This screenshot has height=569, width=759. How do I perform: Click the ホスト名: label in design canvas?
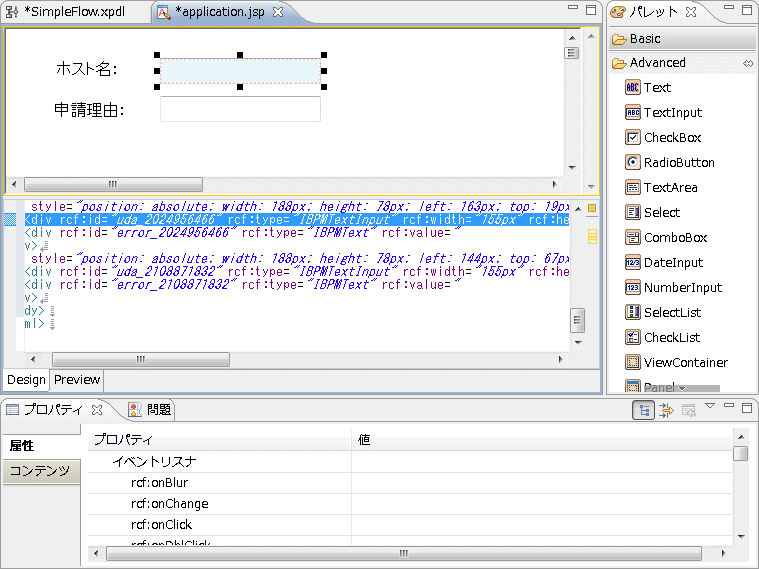[87, 69]
